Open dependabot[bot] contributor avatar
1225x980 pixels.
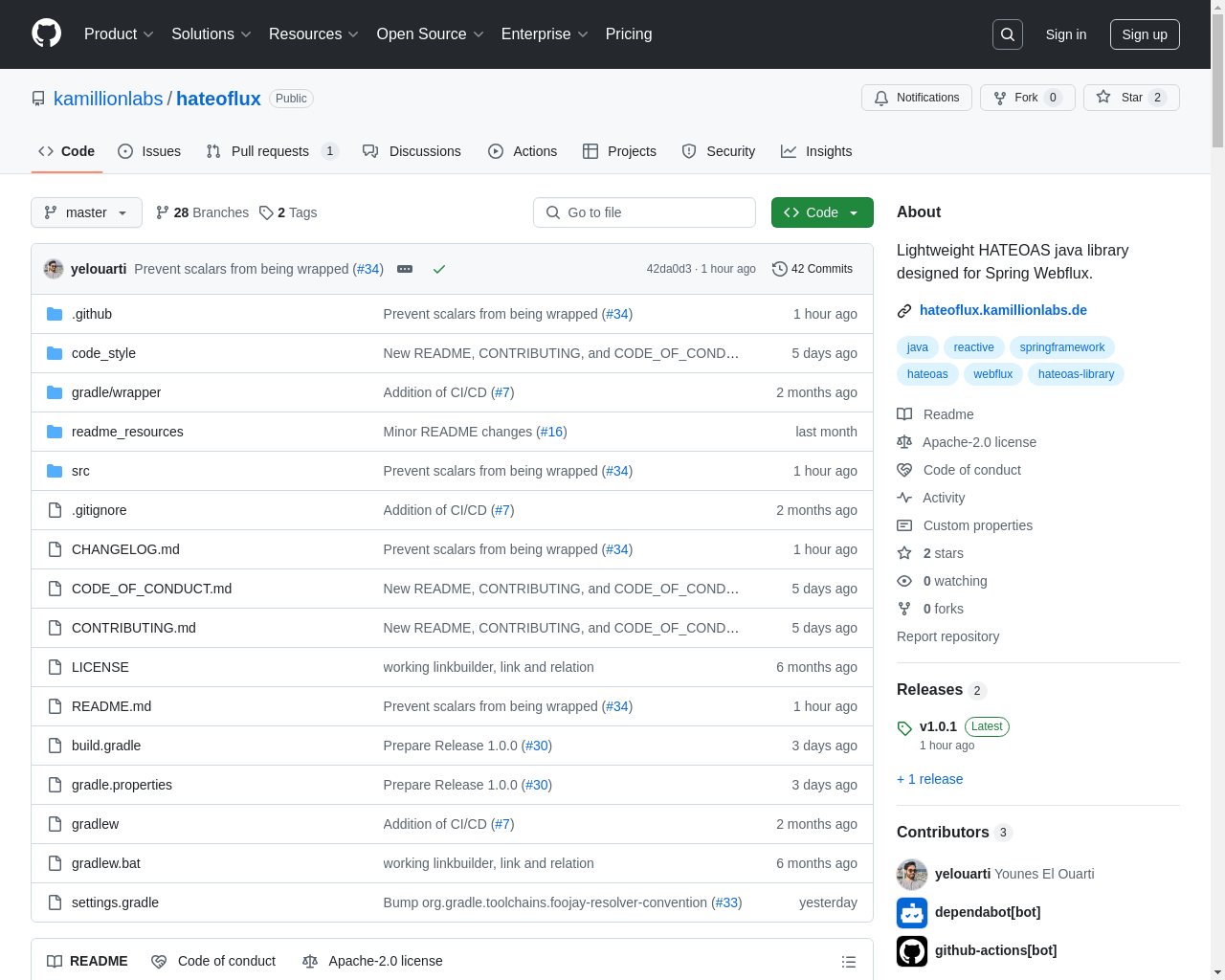[x=912, y=913]
